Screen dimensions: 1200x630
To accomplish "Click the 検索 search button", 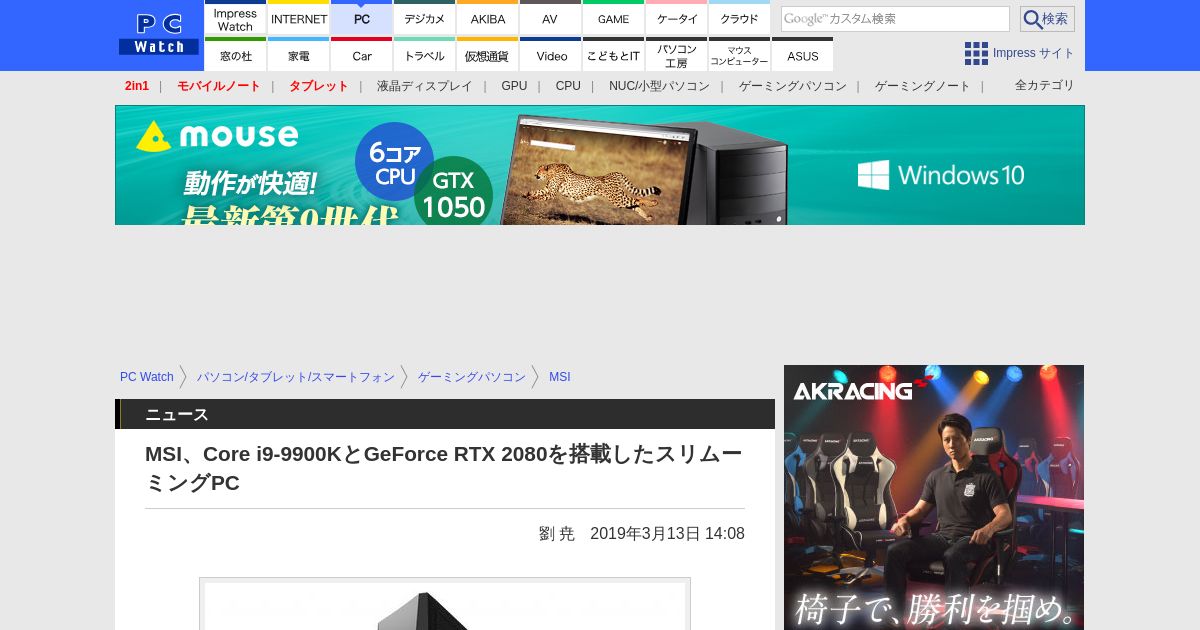I will (x=1047, y=19).
